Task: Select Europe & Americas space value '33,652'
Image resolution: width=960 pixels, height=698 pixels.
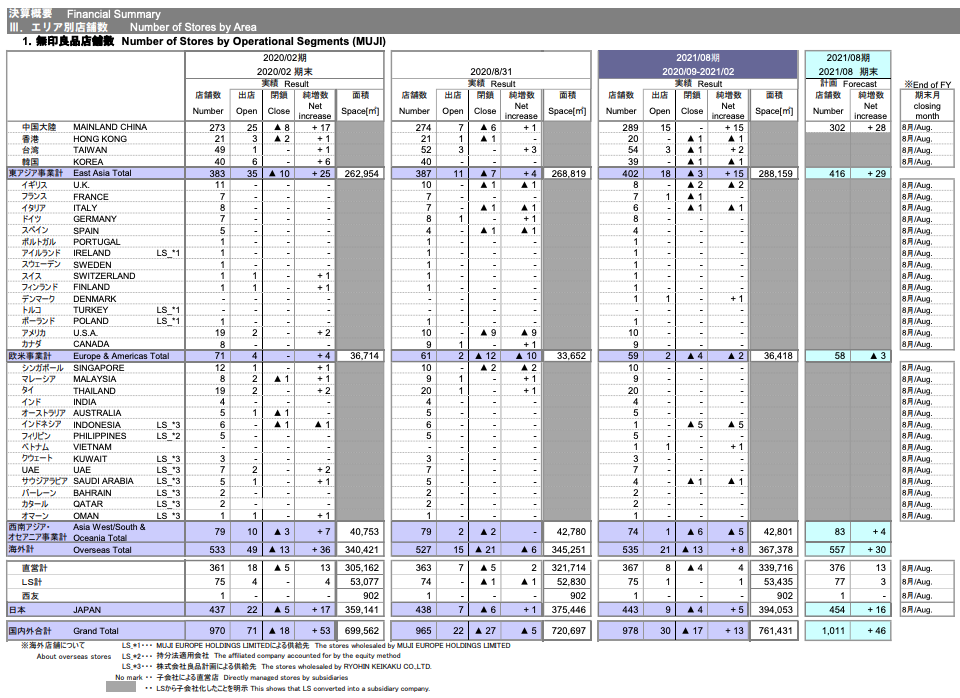Action: pos(571,356)
